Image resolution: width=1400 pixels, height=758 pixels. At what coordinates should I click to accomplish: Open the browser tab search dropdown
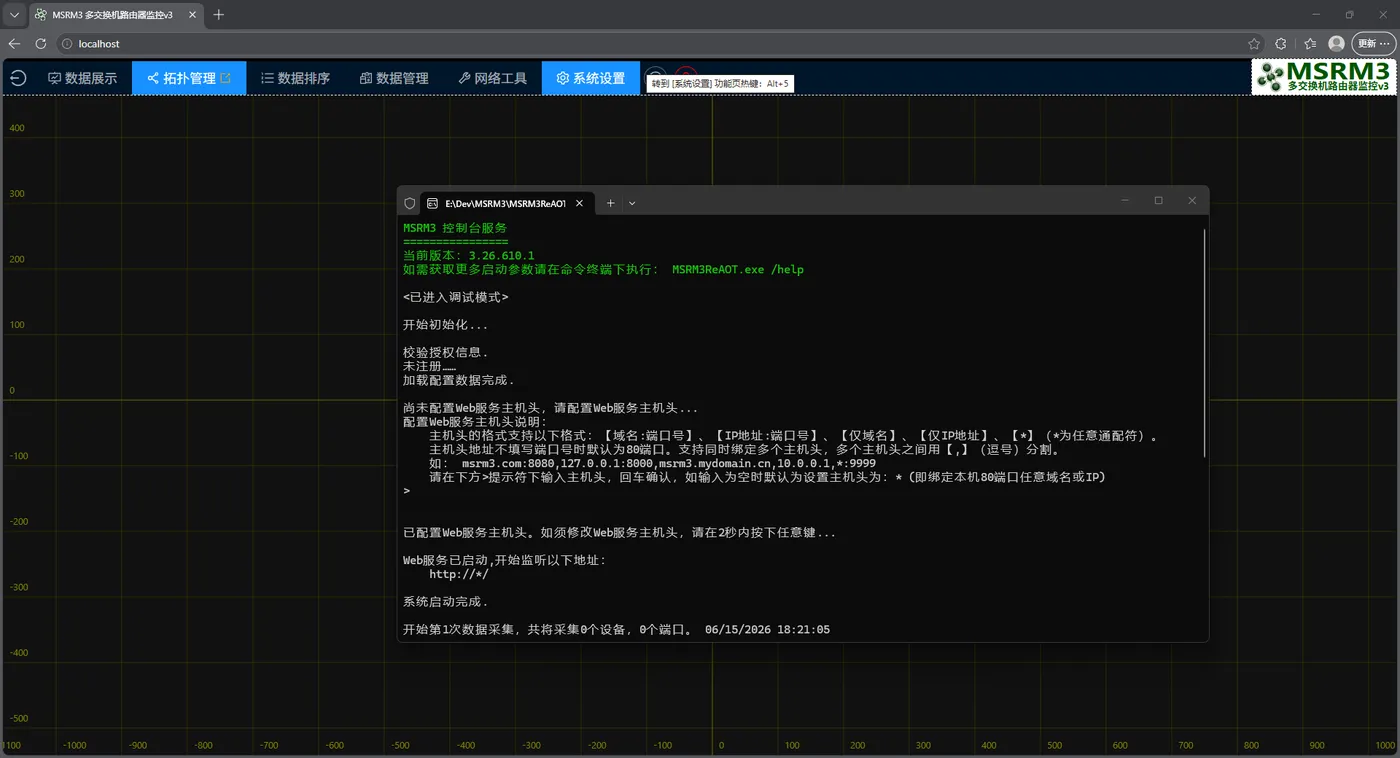click(x=14, y=15)
